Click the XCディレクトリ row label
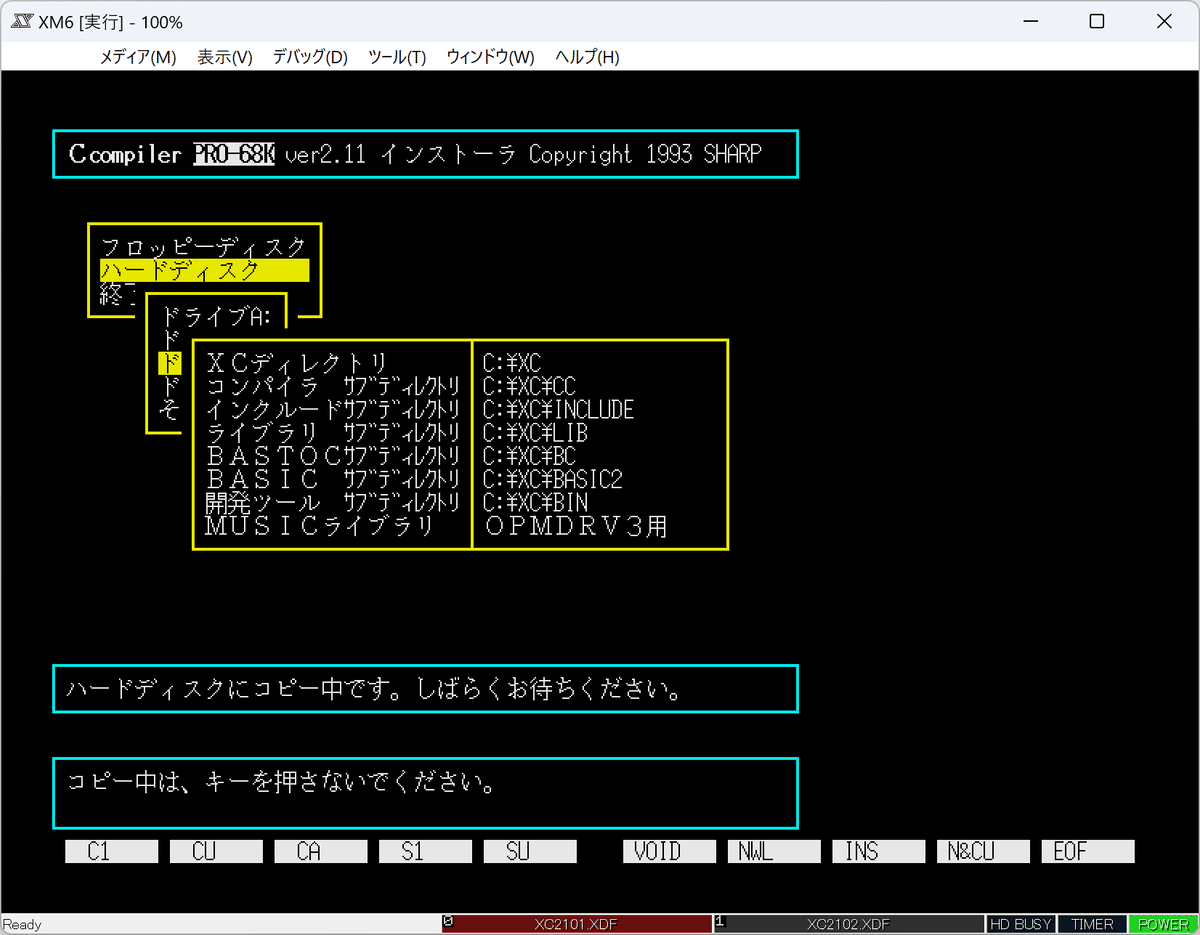This screenshot has width=1200, height=935. pos(296,363)
